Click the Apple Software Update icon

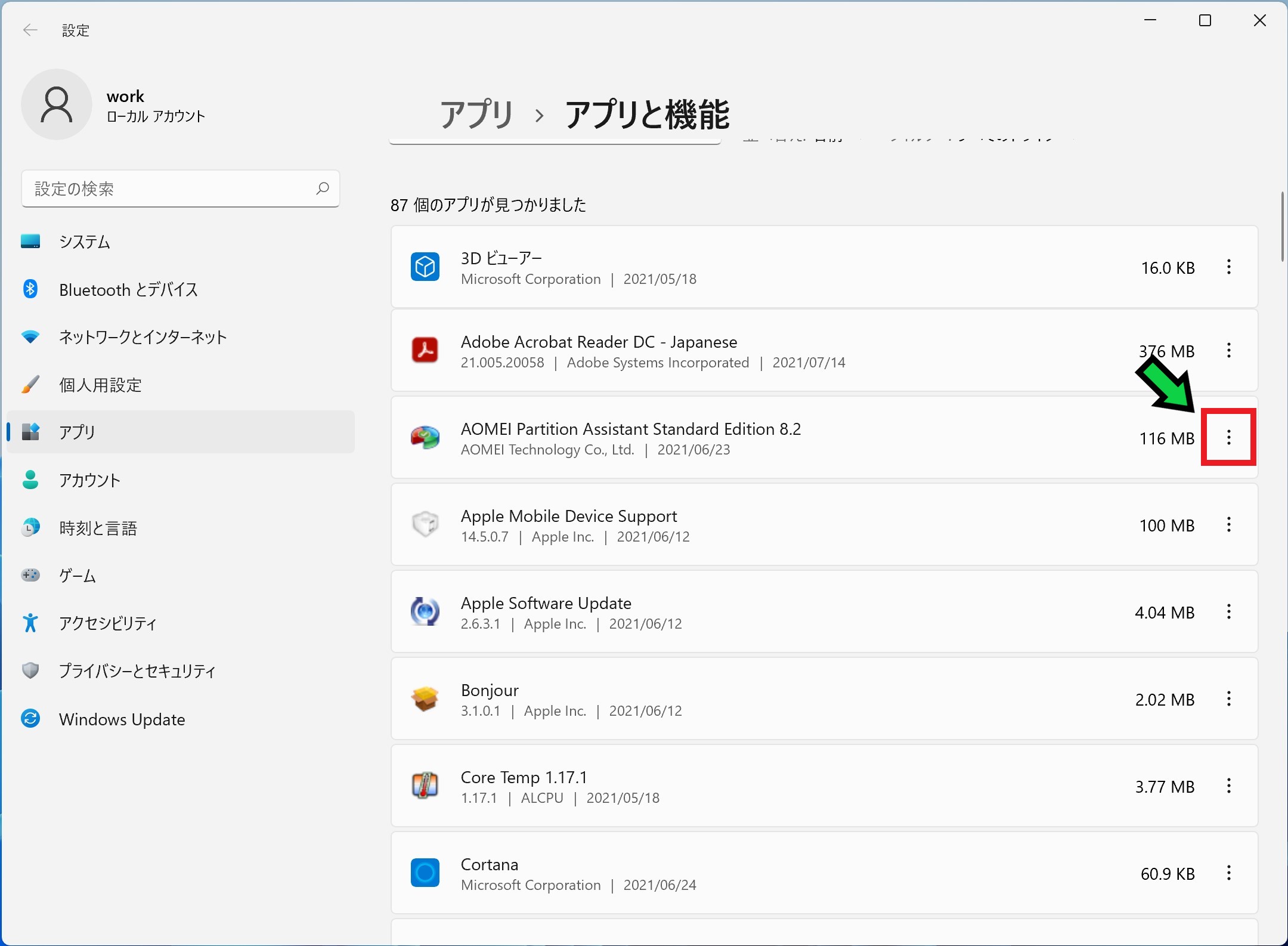click(x=425, y=611)
